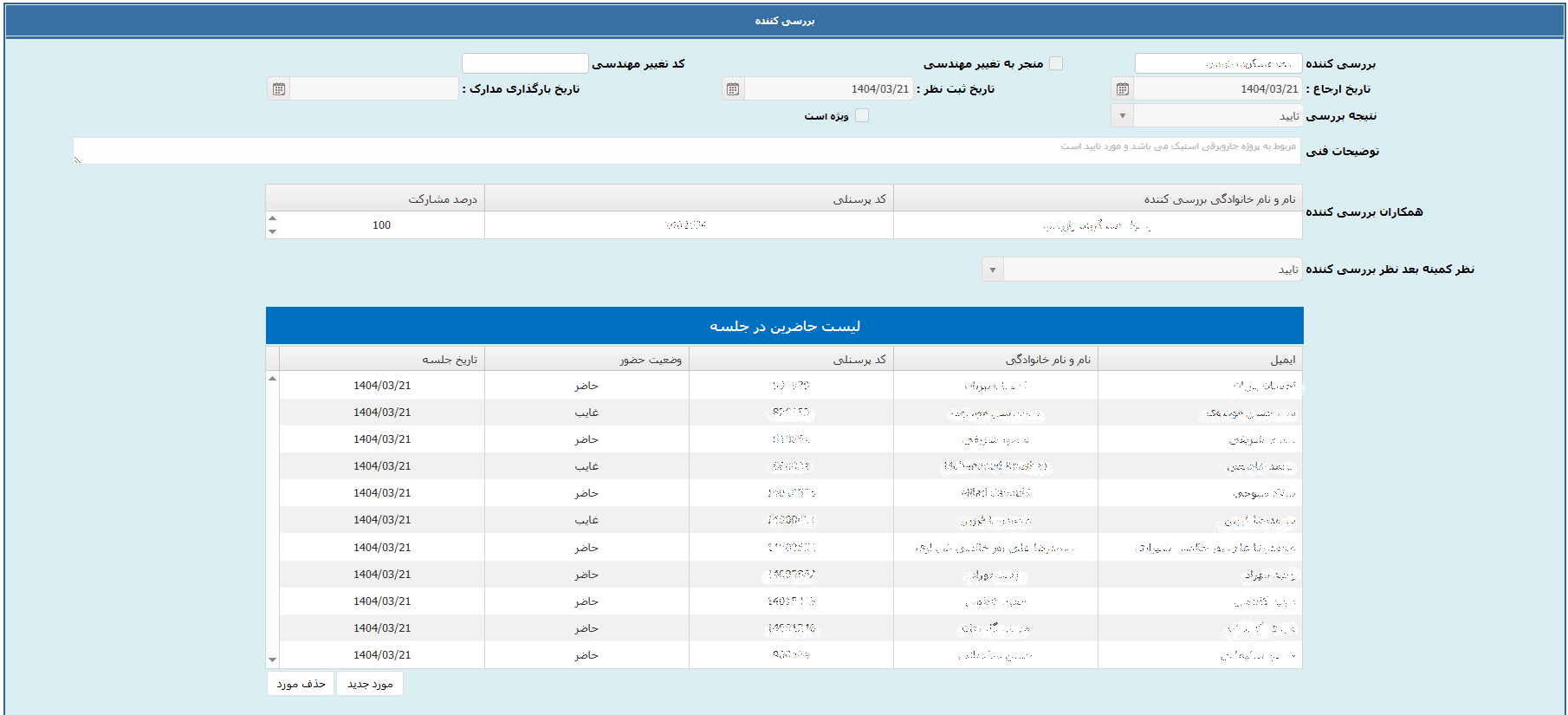Screen dimensions: 1568x715
Task: Click the بررسی کننده name field
Action: (1217, 63)
